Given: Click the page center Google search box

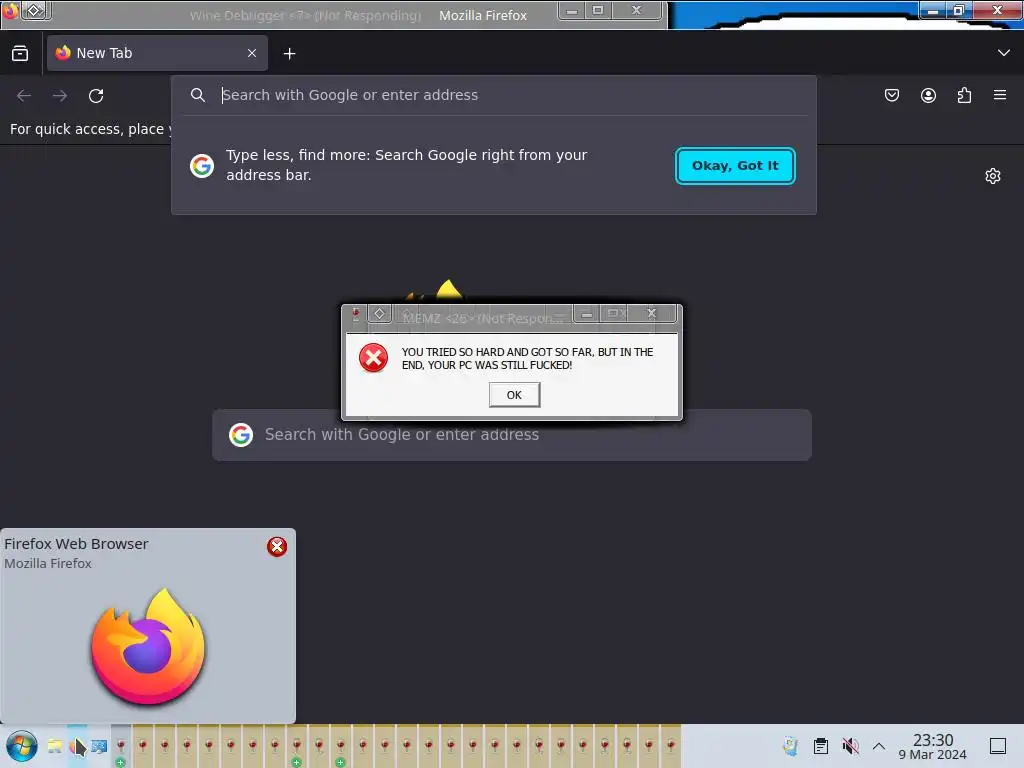Looking at the screenshot, I should click(x=512, y=435).
